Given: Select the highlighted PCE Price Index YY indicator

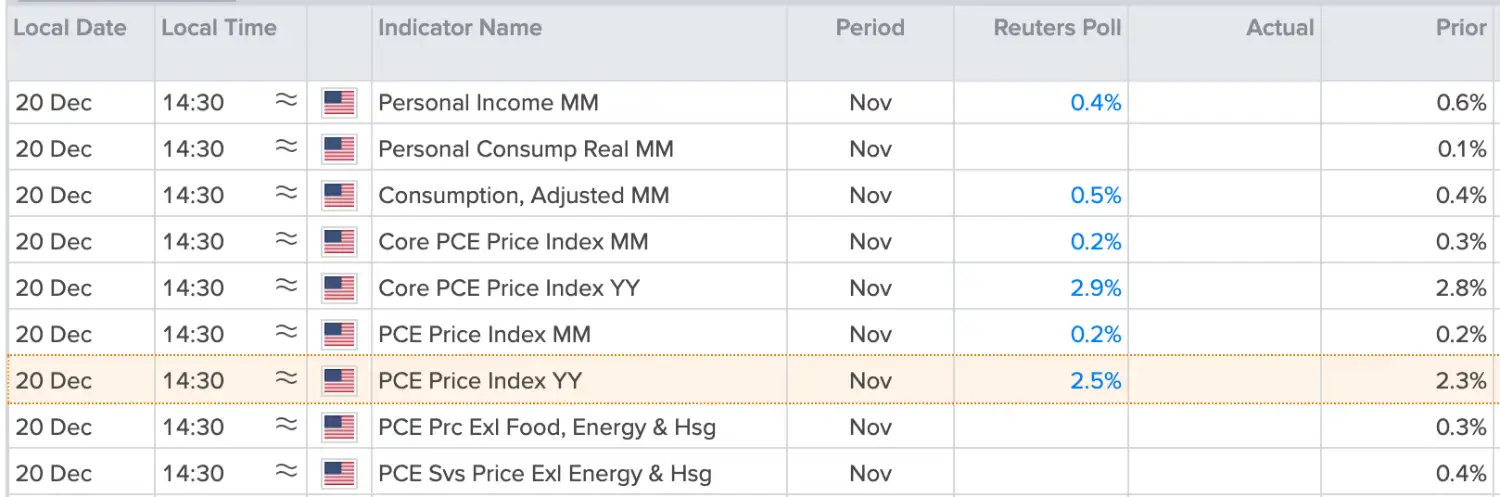Looking at the screenshot, I should (x=480, y=381).
